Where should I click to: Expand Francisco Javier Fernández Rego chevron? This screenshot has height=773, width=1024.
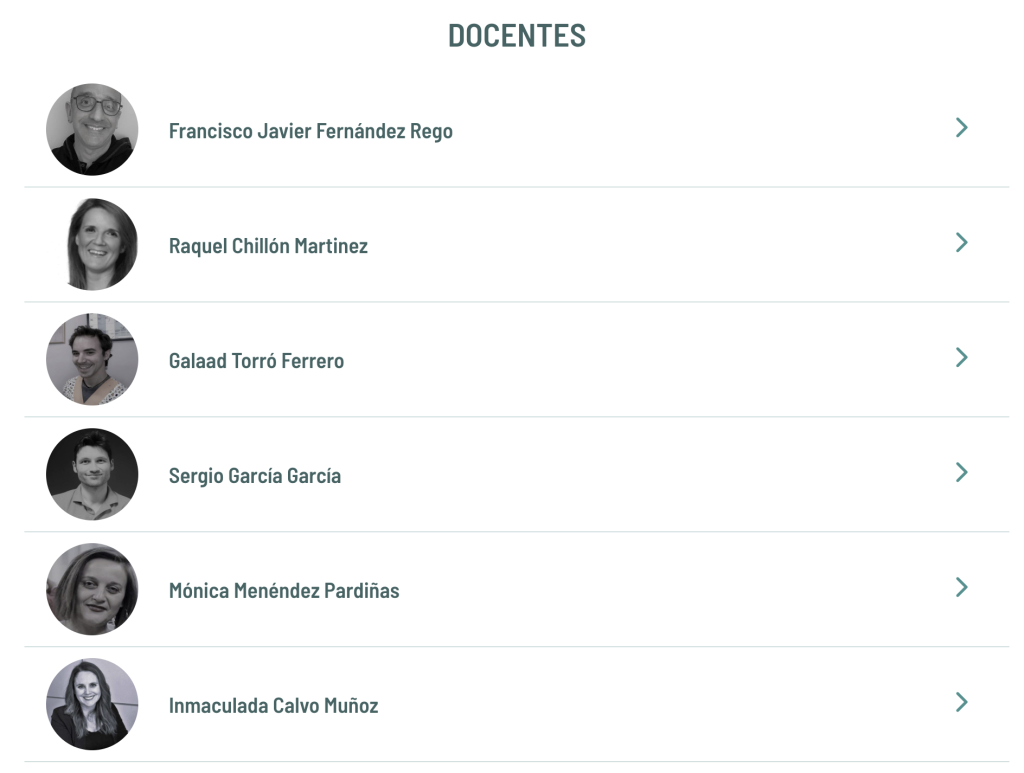click(961, 128)
